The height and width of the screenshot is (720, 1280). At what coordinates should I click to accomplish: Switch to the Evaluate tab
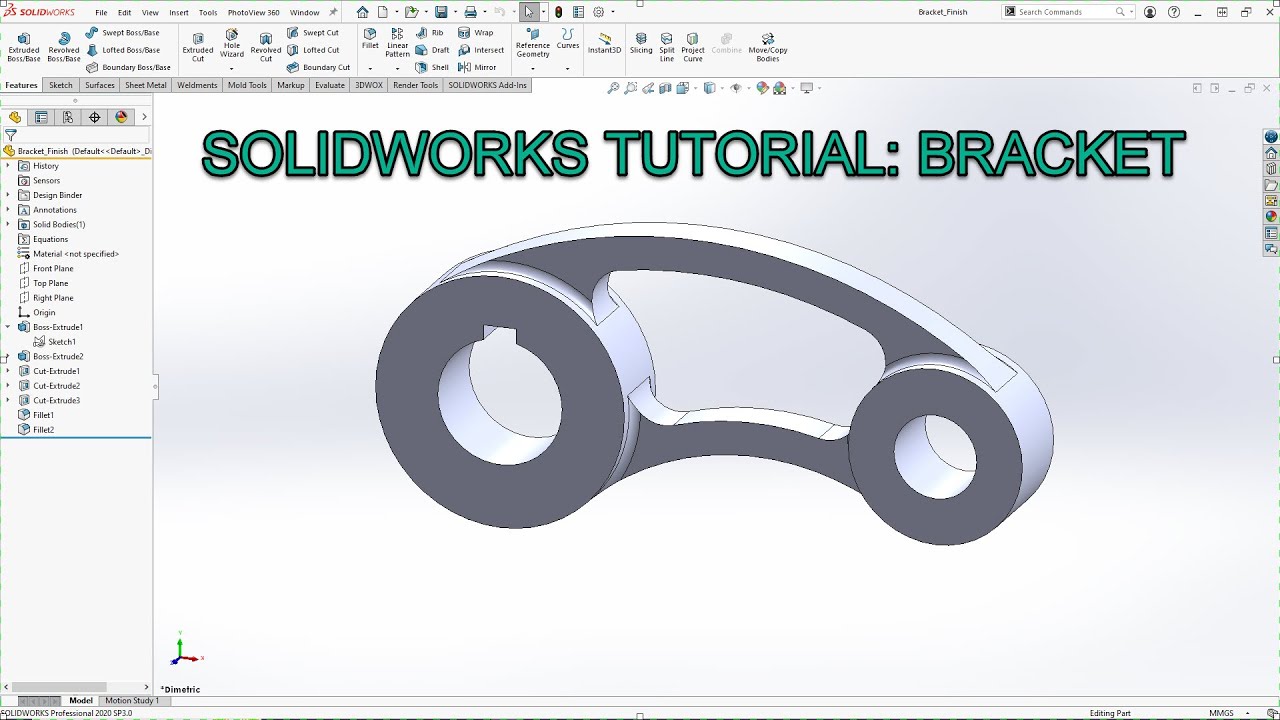click(330, 85)
